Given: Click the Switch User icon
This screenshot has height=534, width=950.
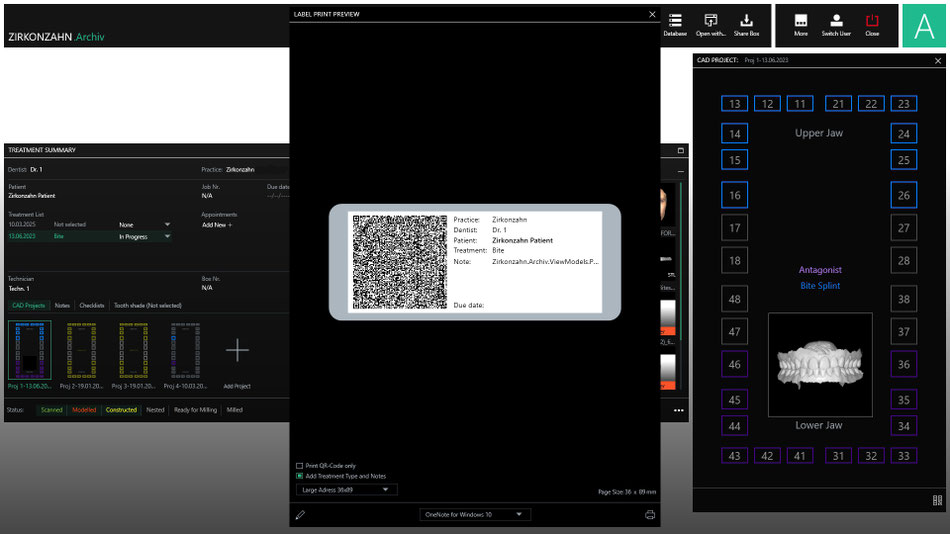Looking at the screenshot, I should 836,22.
